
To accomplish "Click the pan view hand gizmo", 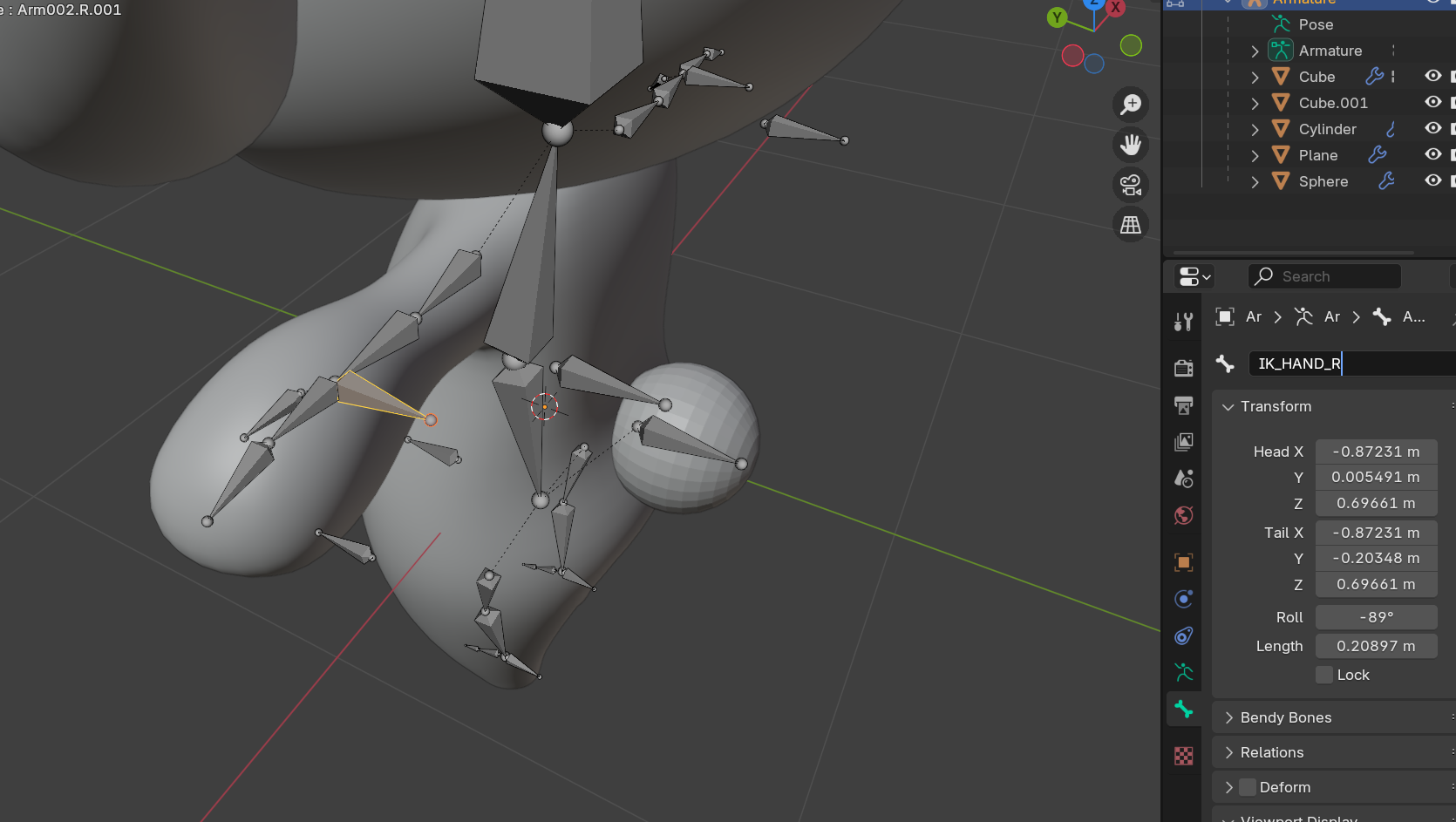I will [1131, 145].
